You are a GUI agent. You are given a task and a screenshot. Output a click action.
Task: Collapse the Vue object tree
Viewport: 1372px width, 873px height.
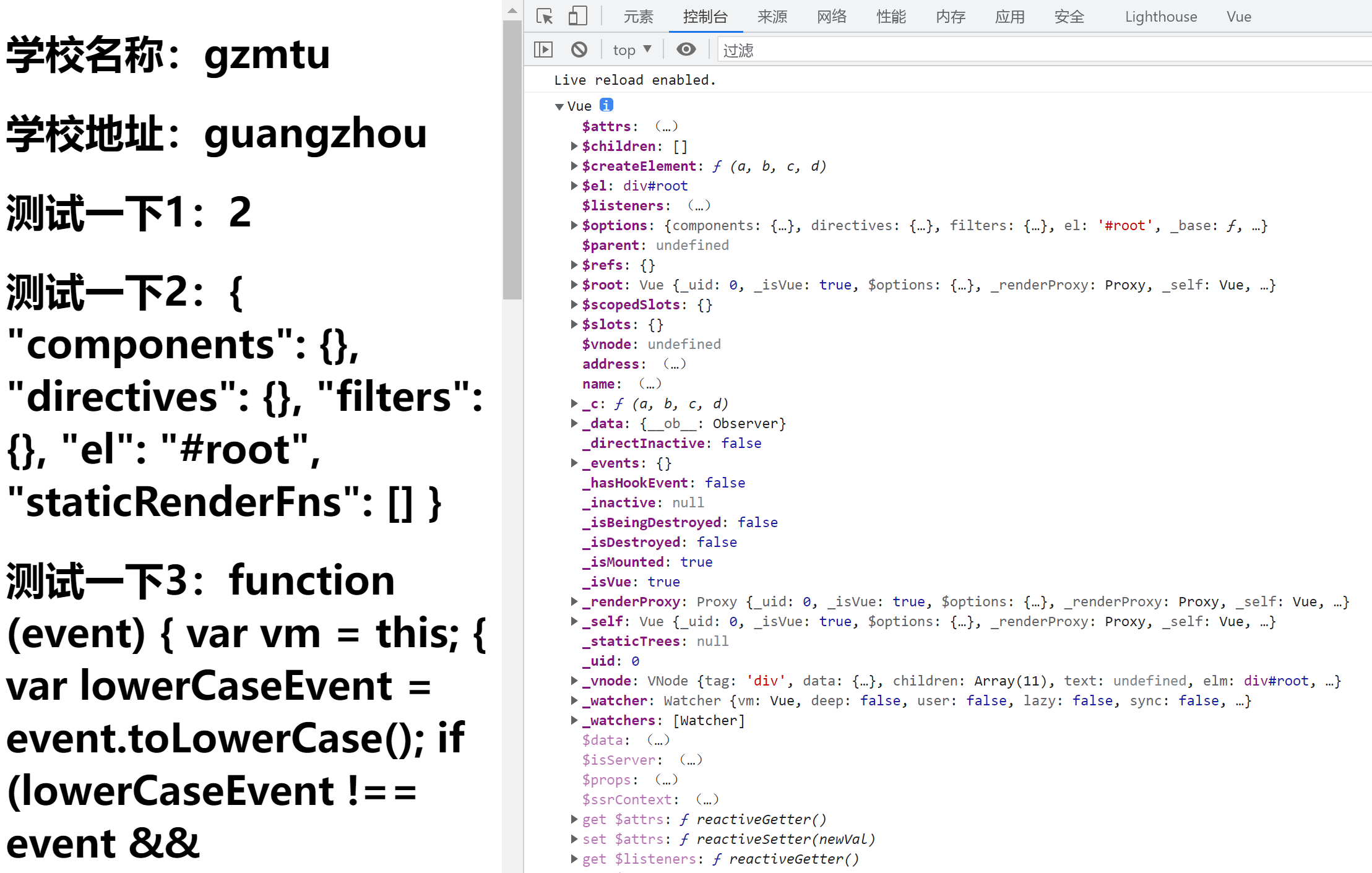click(x=559, y=106)
